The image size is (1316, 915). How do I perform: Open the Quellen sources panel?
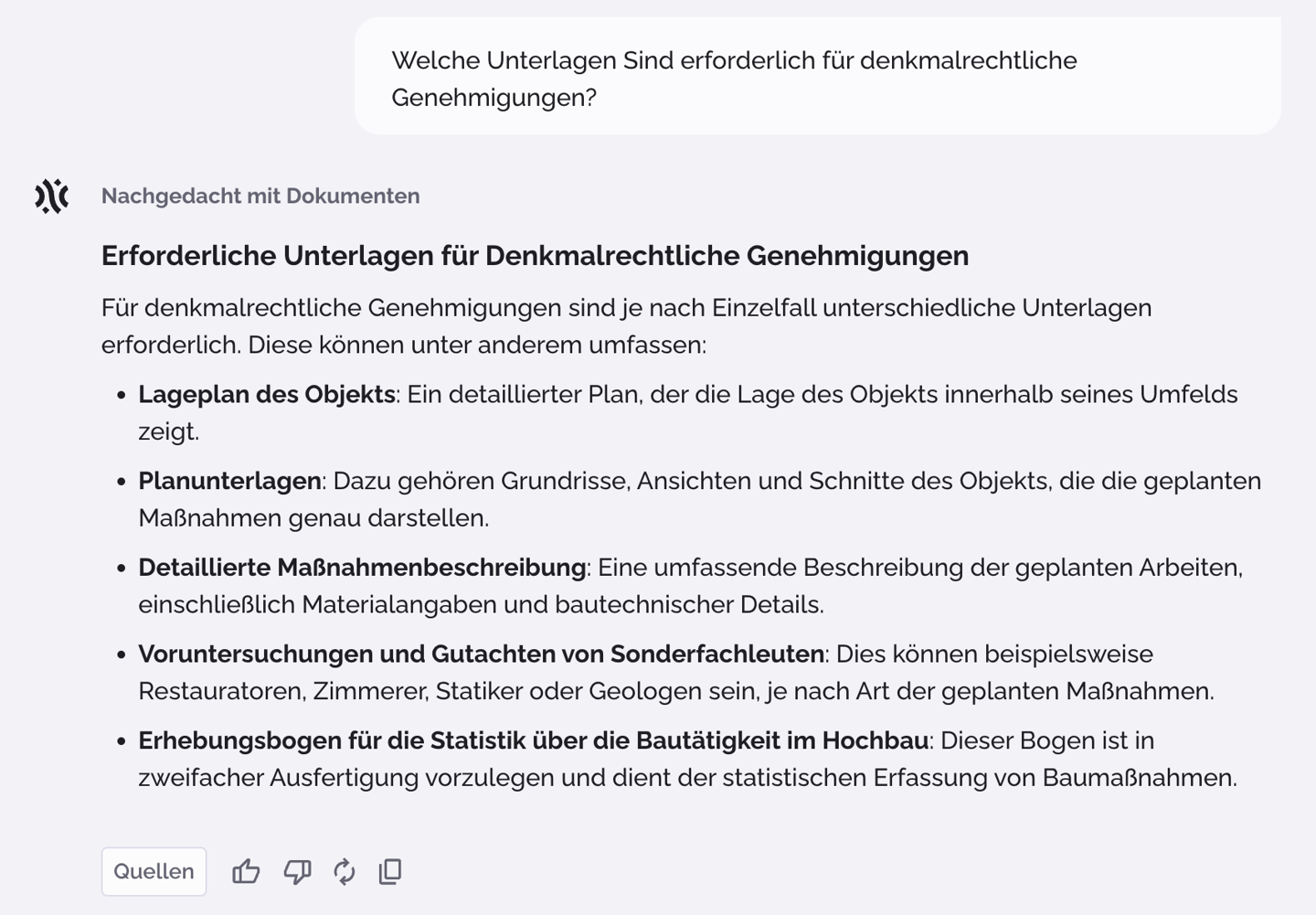pos(154,871)
